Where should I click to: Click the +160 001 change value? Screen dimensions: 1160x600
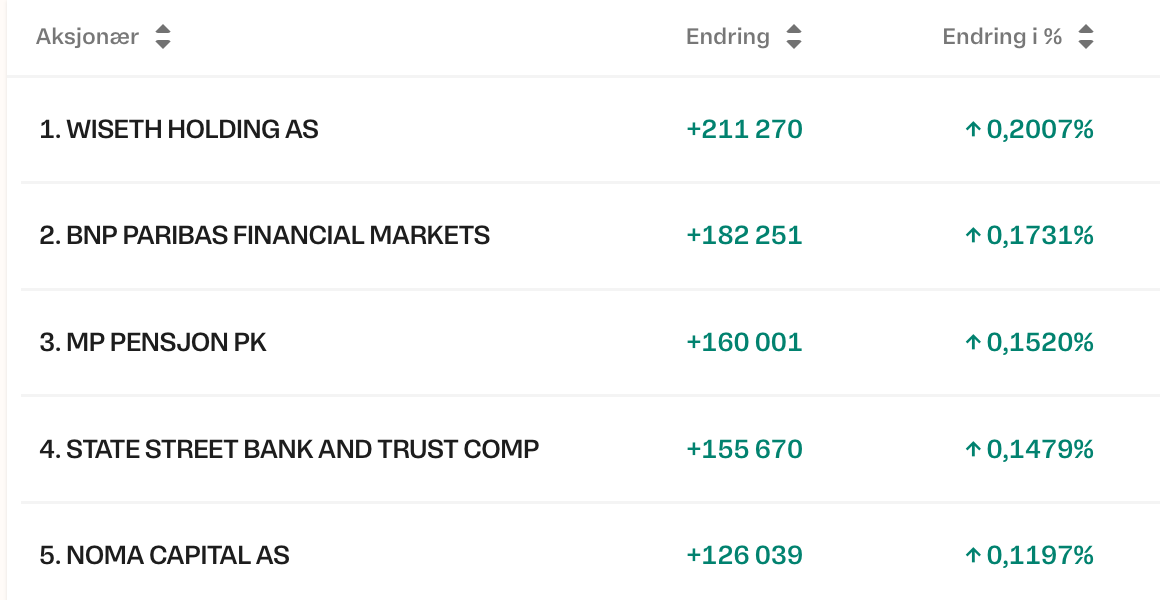click(744, 343)
